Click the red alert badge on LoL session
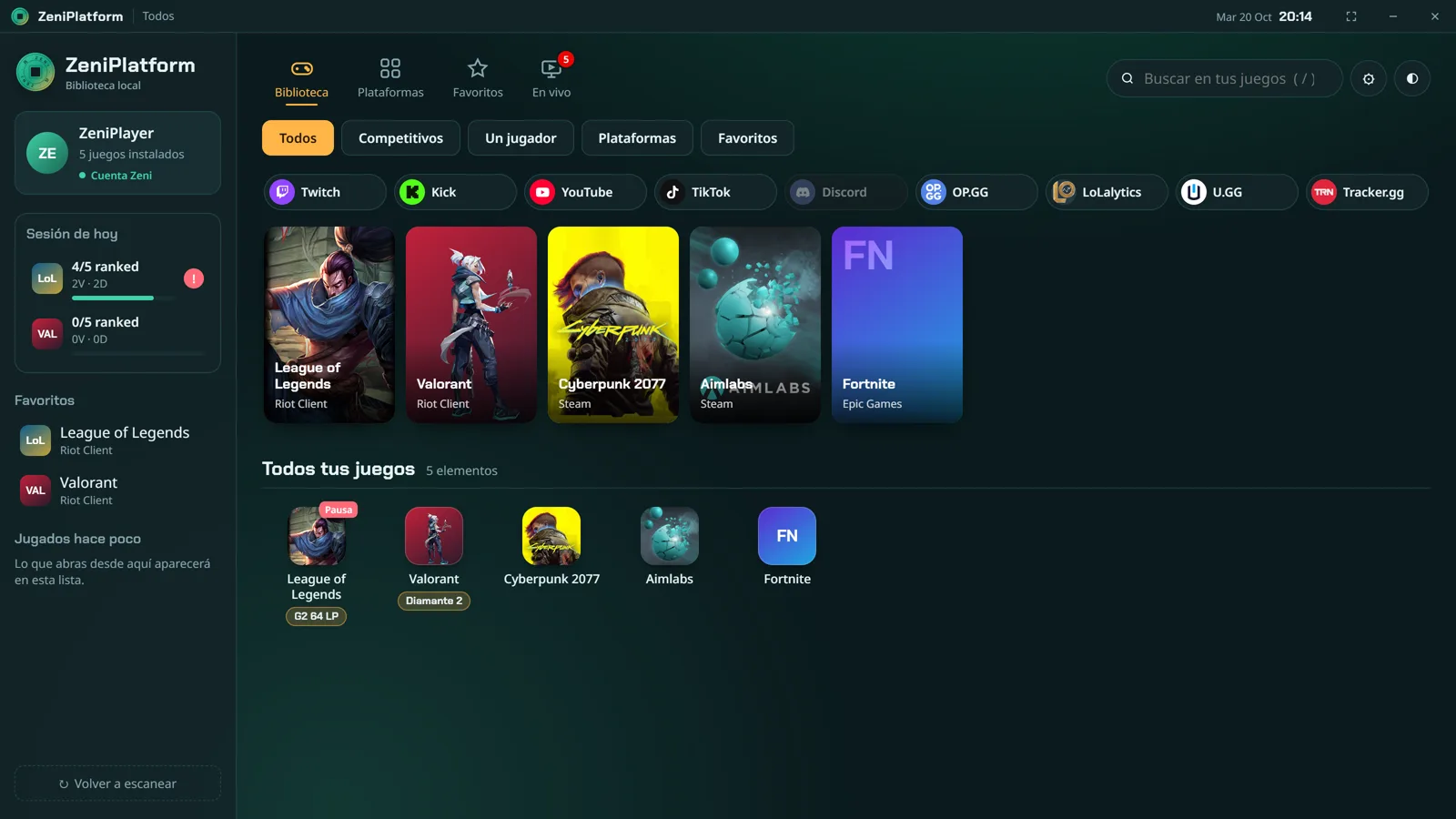This screenshot has width=1456, height=819. 194,278
